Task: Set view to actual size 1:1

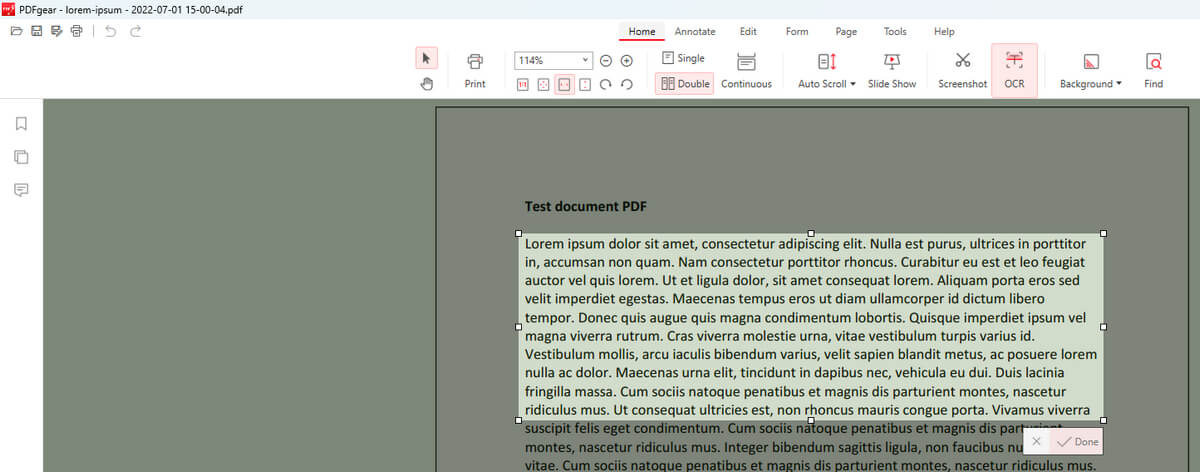Action: pyautogui.click(x=523, y=85)
